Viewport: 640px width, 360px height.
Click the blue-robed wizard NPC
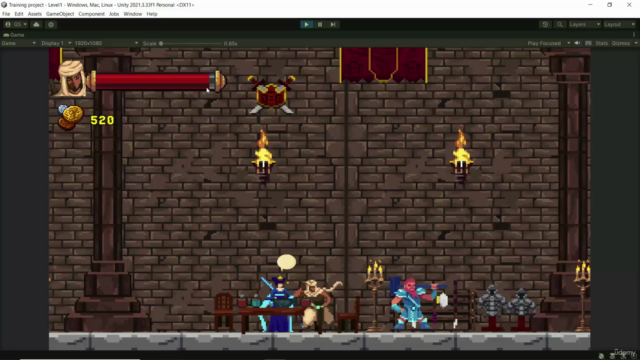[x=278, y=304]
